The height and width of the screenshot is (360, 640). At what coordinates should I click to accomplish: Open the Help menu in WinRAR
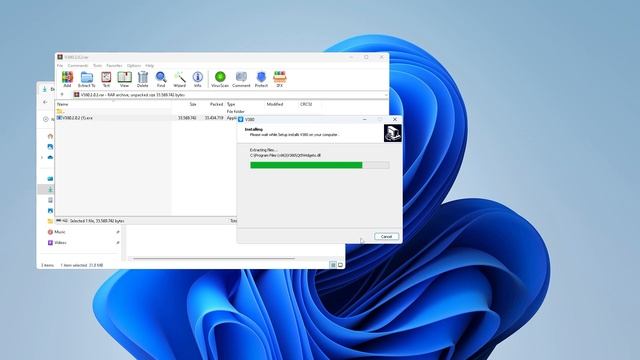point(150,65)
